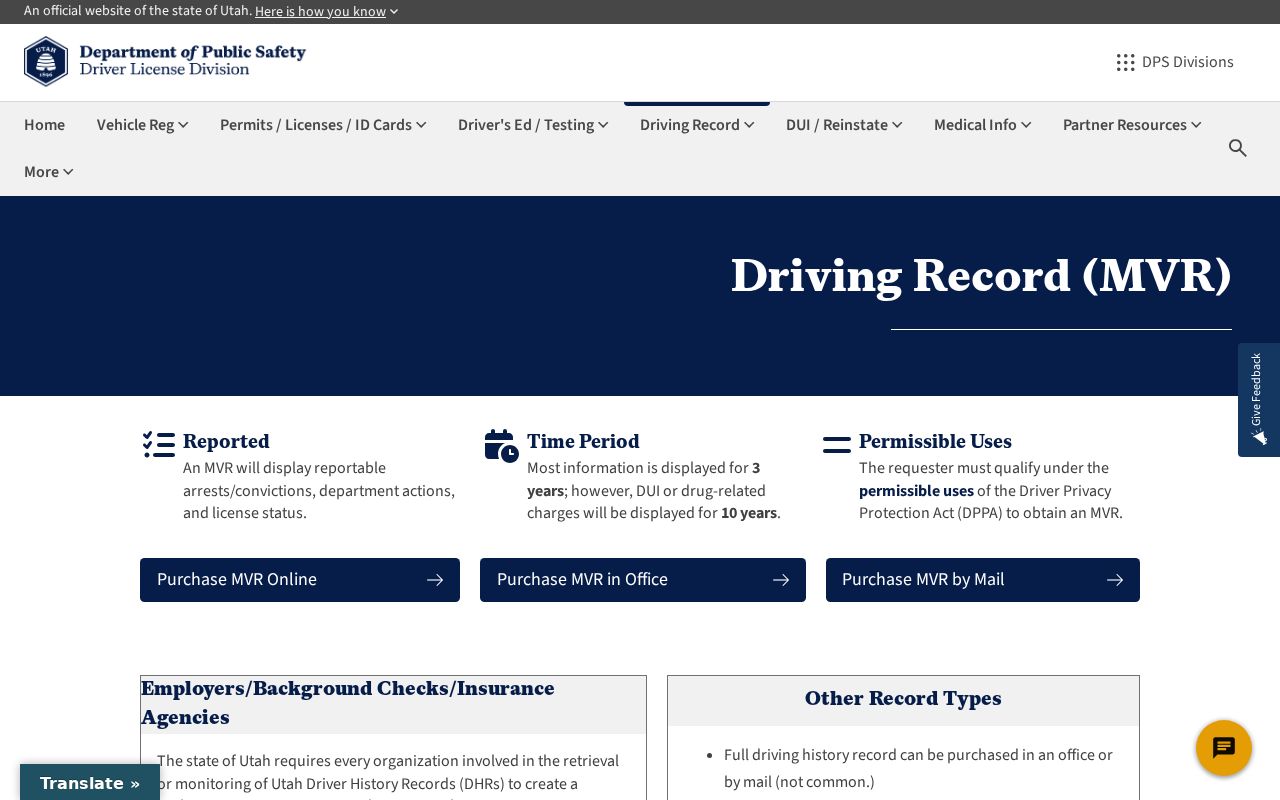Expand Permits / Licenses / ID Cards chevron
The height and width of the screenshot is (800, 1280).
click(421, 125)
